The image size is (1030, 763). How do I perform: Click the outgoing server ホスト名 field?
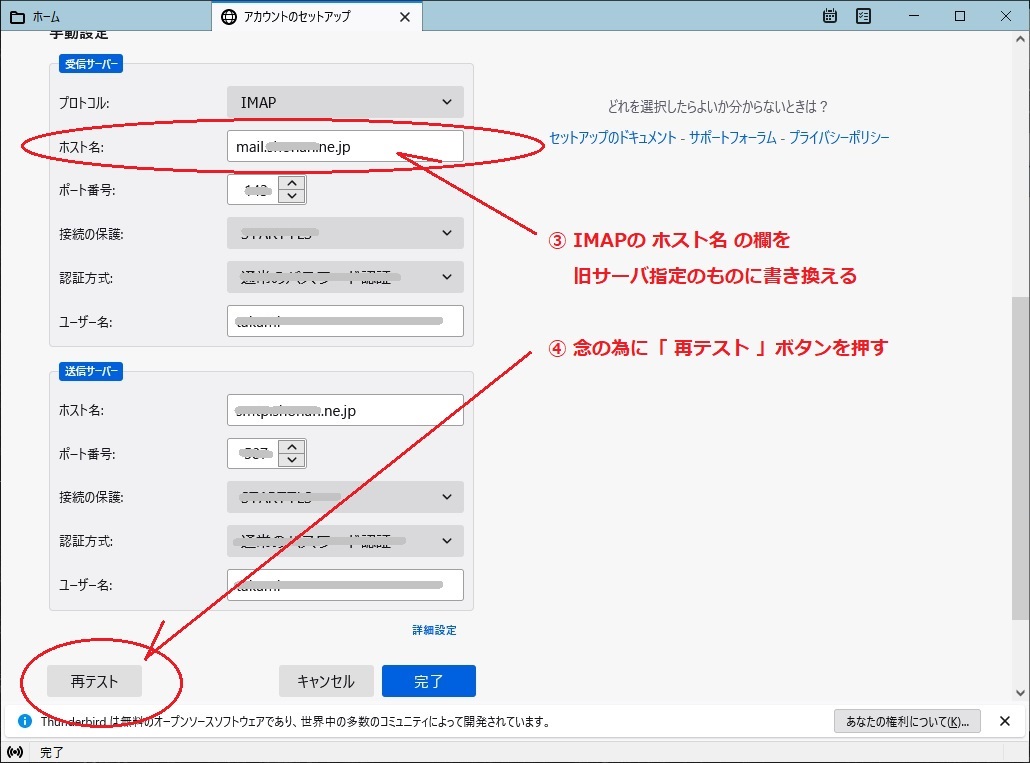(345, 410)
